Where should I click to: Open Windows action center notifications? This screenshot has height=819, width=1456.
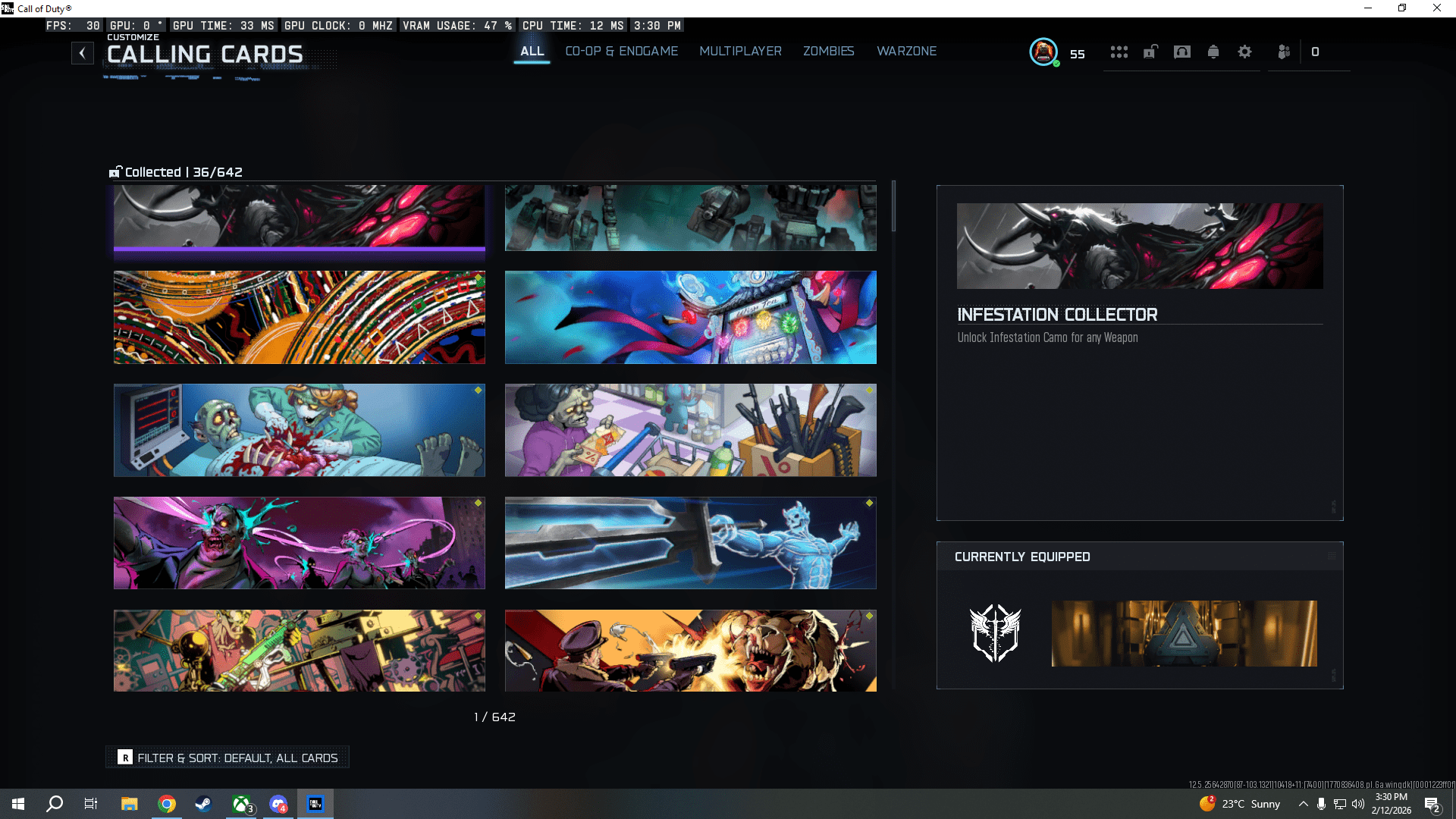1432,805
